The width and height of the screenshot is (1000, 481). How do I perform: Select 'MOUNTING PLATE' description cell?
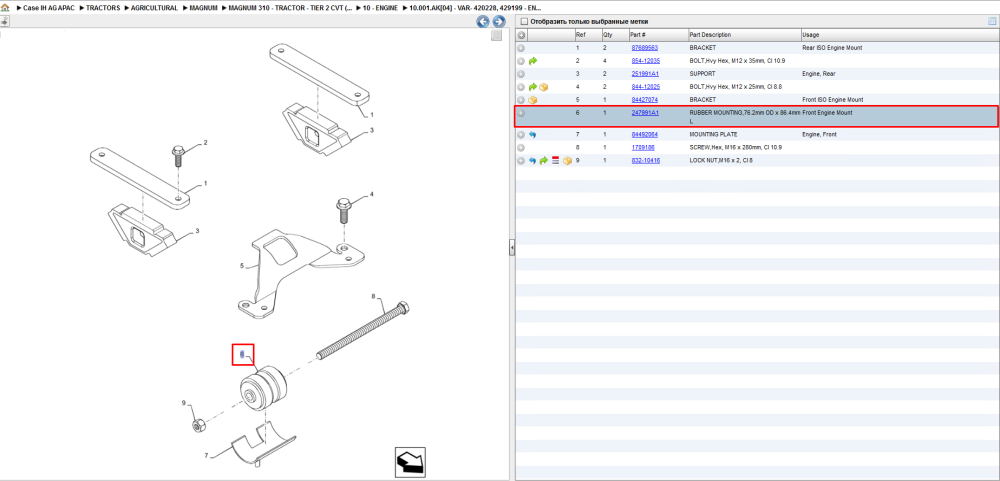click(x=711, y=135)
